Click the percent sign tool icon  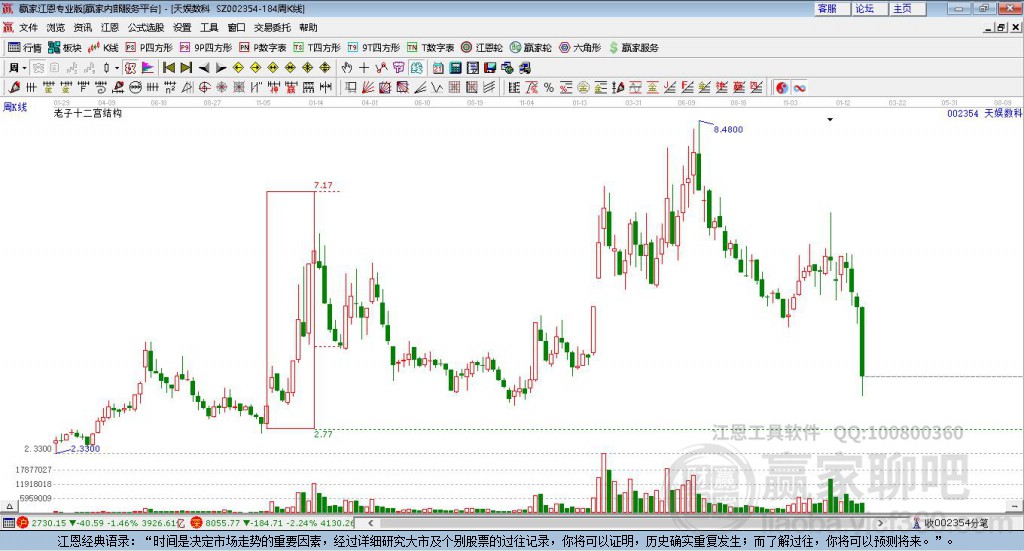[549, 87]
